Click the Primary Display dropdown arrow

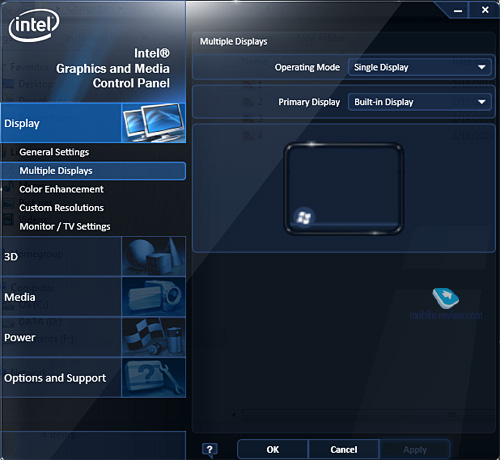(x=482, y=102)
